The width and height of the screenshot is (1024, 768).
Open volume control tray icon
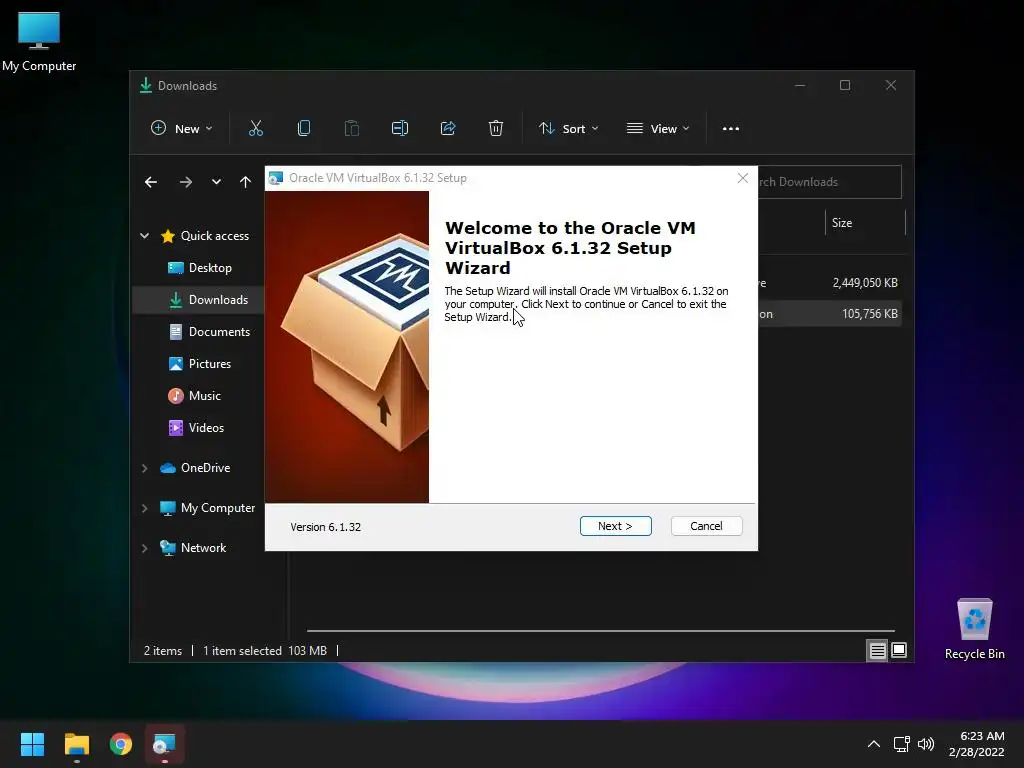tap(926, 744)
